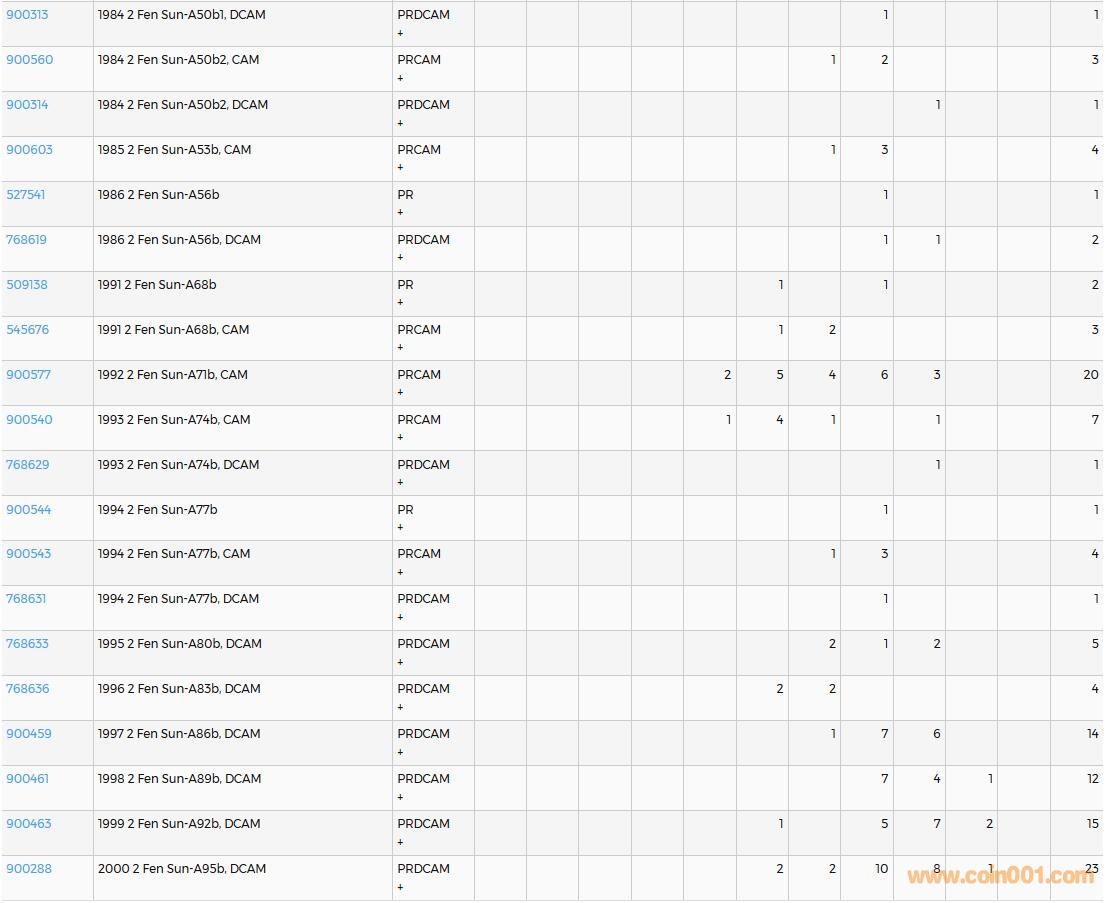
Task: Click the coin001.com watermark
Action: (x=1000, y=877)
